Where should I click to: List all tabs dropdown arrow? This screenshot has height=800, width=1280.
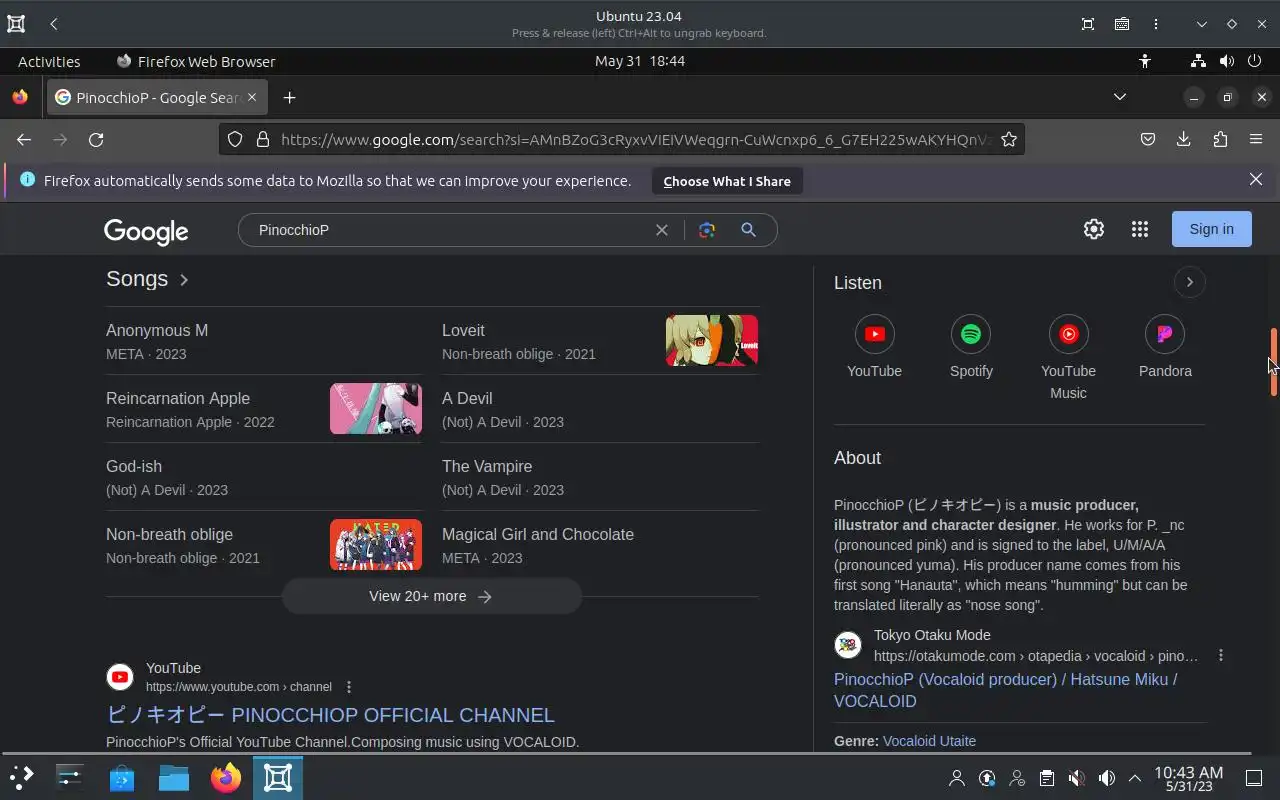[1120, 97]
